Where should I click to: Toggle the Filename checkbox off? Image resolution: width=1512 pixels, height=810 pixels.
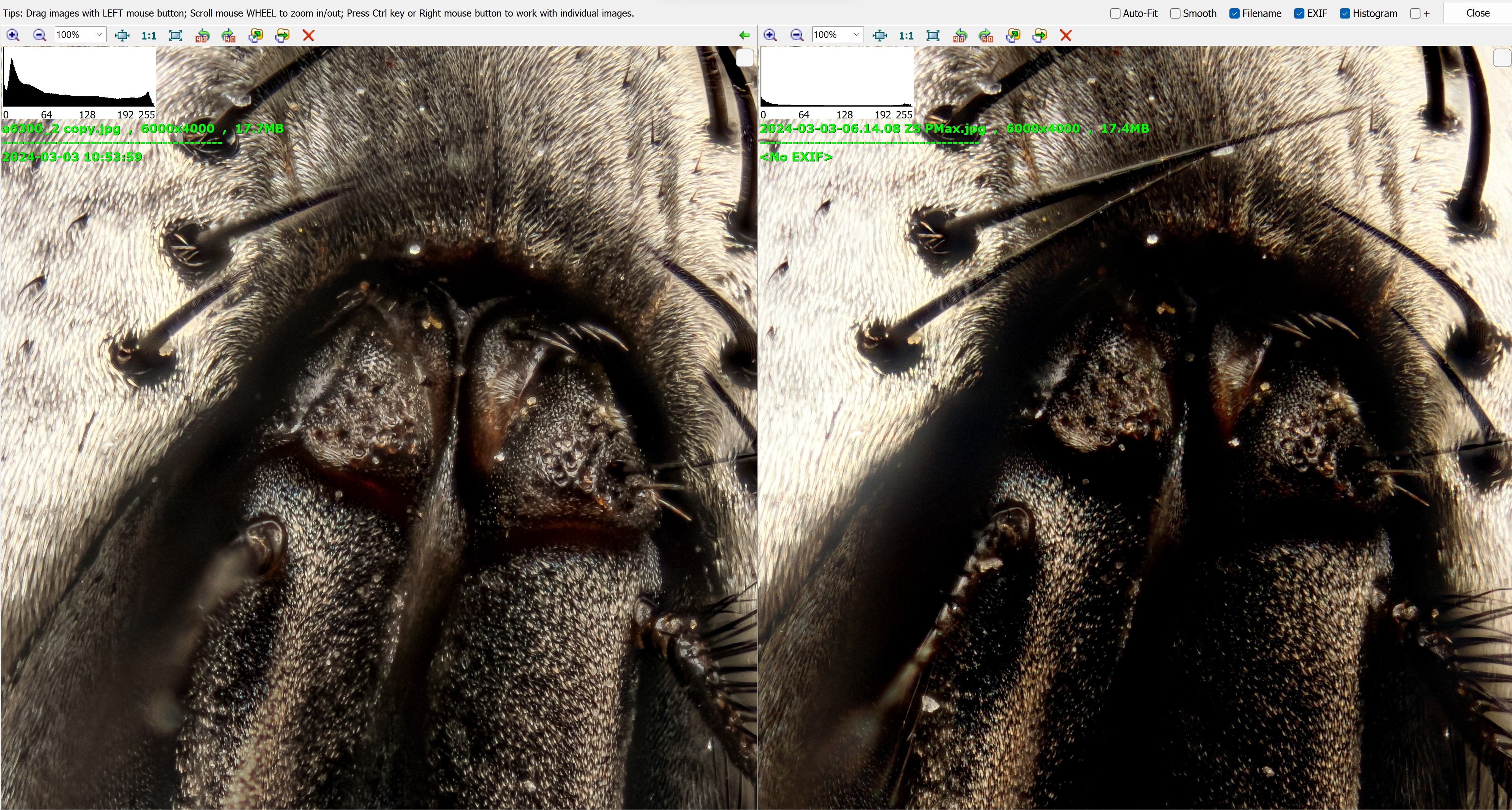pyautogui.click(x=1235, y=13)
